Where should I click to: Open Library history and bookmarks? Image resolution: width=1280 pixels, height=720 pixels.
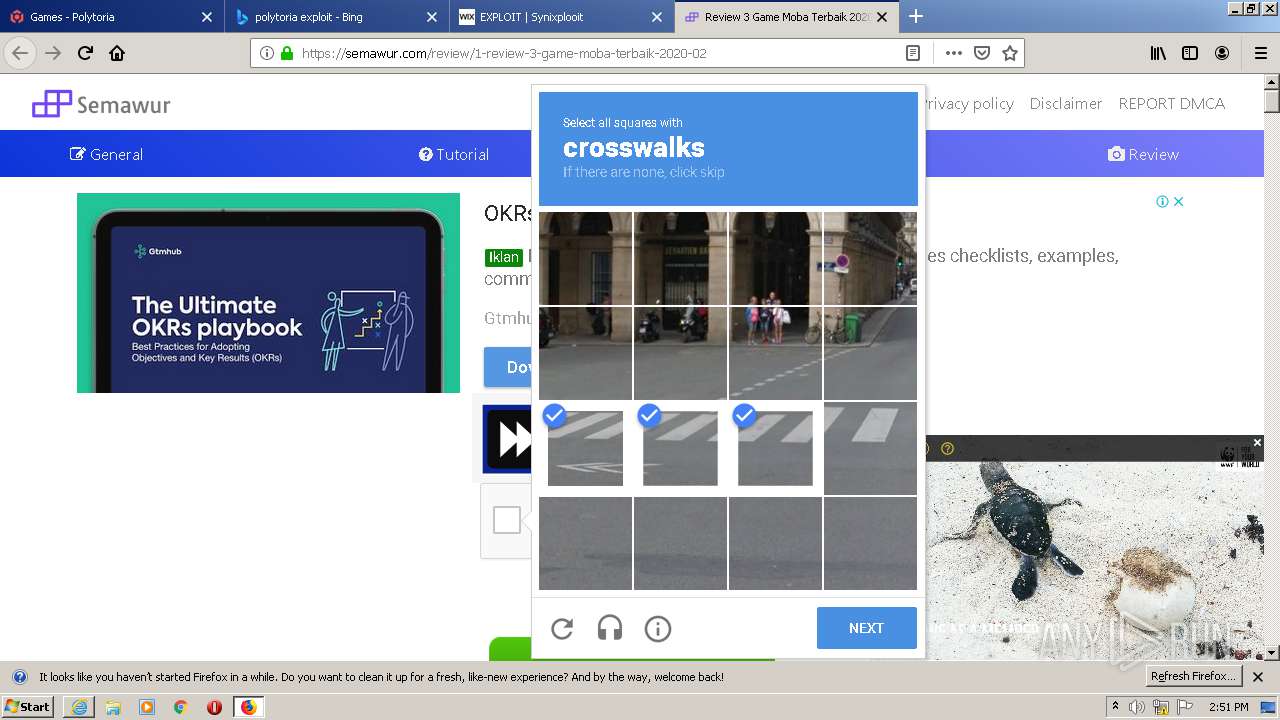(x=1158, y=53)
